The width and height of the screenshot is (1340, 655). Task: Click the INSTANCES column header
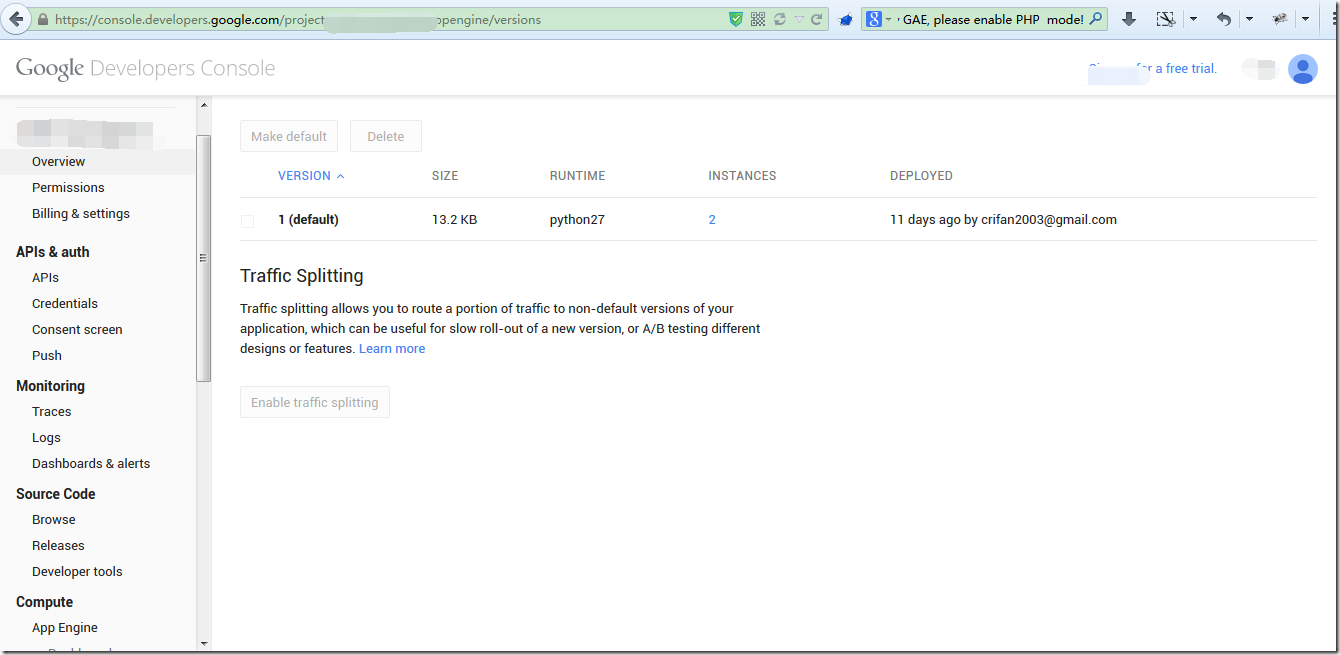pyautogui.click(x=742, y=176)
